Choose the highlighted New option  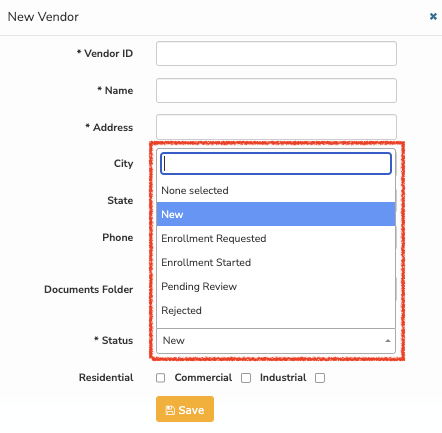coord(276,214)
